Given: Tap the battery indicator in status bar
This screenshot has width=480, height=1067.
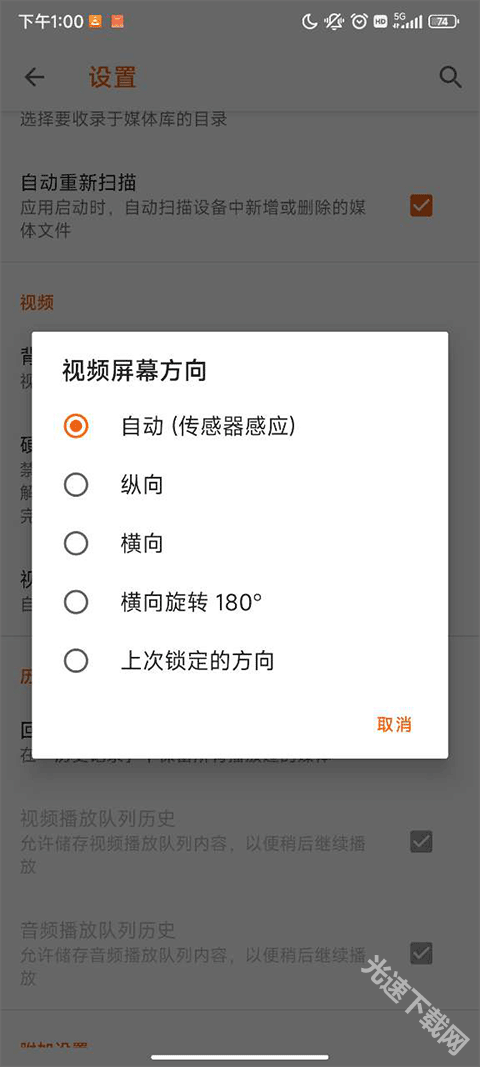Looking at the screenshot, I should point(443,22).
